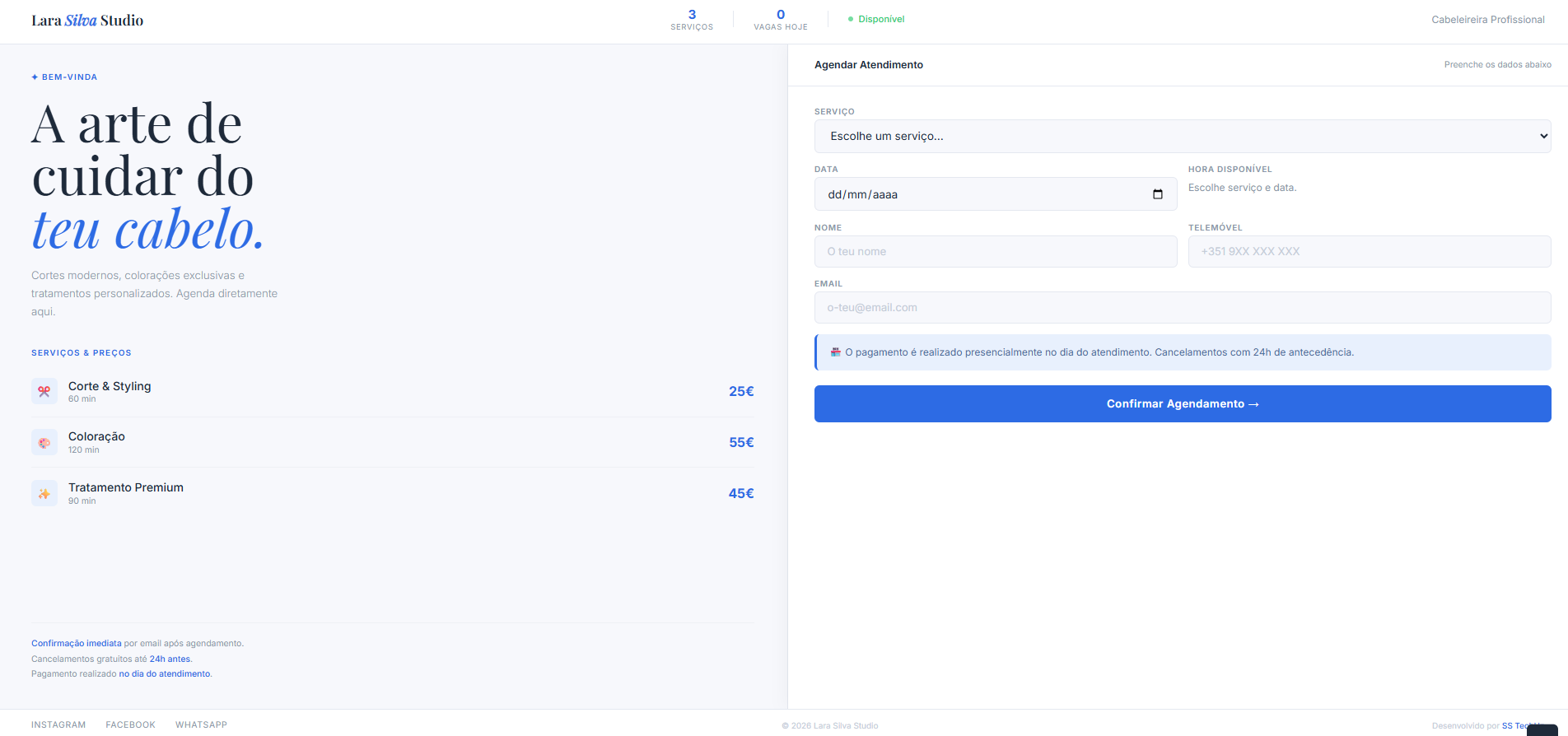Focus the Telemóvel phone number field

click(x=1370, y=251)
